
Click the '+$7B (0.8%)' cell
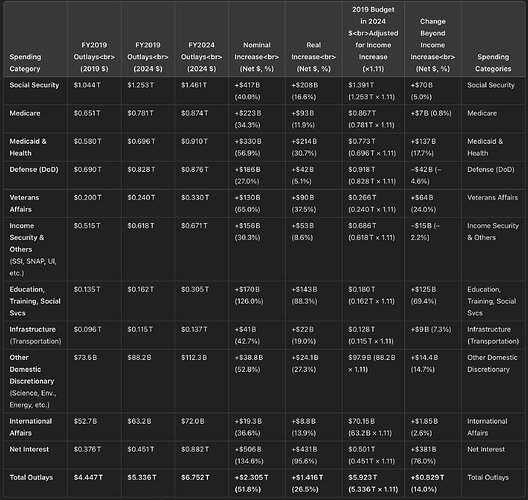click(x=431, y=113)
